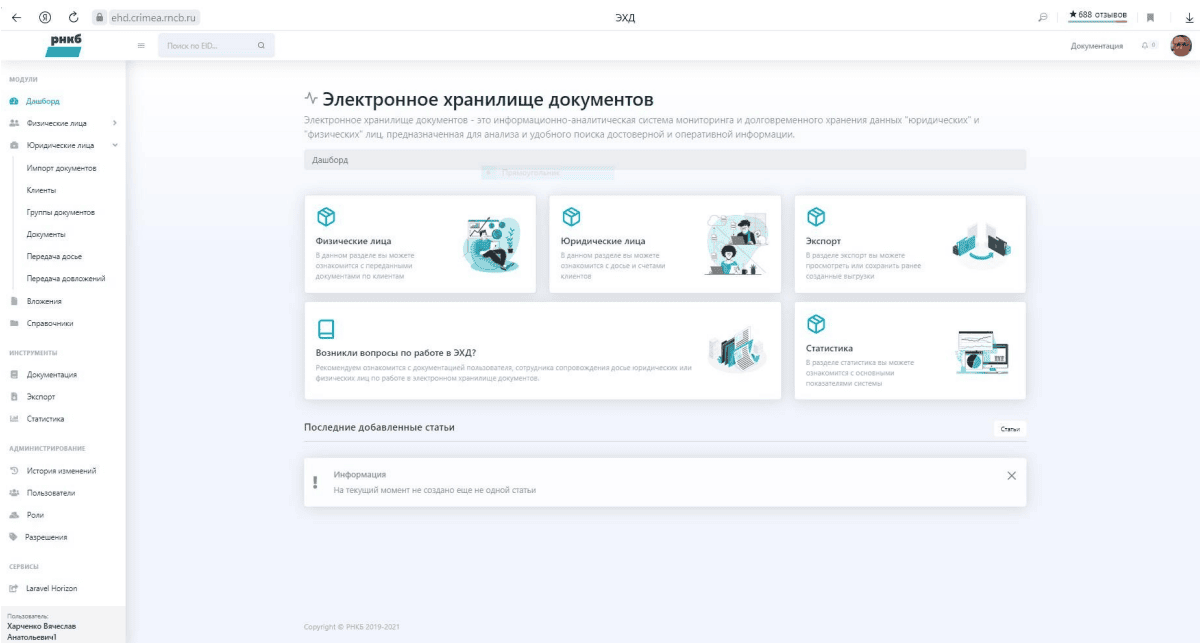Open the browser downloads icon

pos(1189,17)
